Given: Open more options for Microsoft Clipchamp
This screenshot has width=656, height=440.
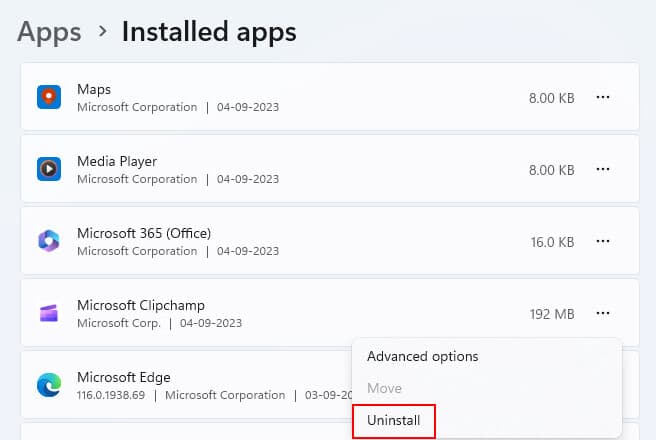Looking at the screenshot, I should [602, 313].
